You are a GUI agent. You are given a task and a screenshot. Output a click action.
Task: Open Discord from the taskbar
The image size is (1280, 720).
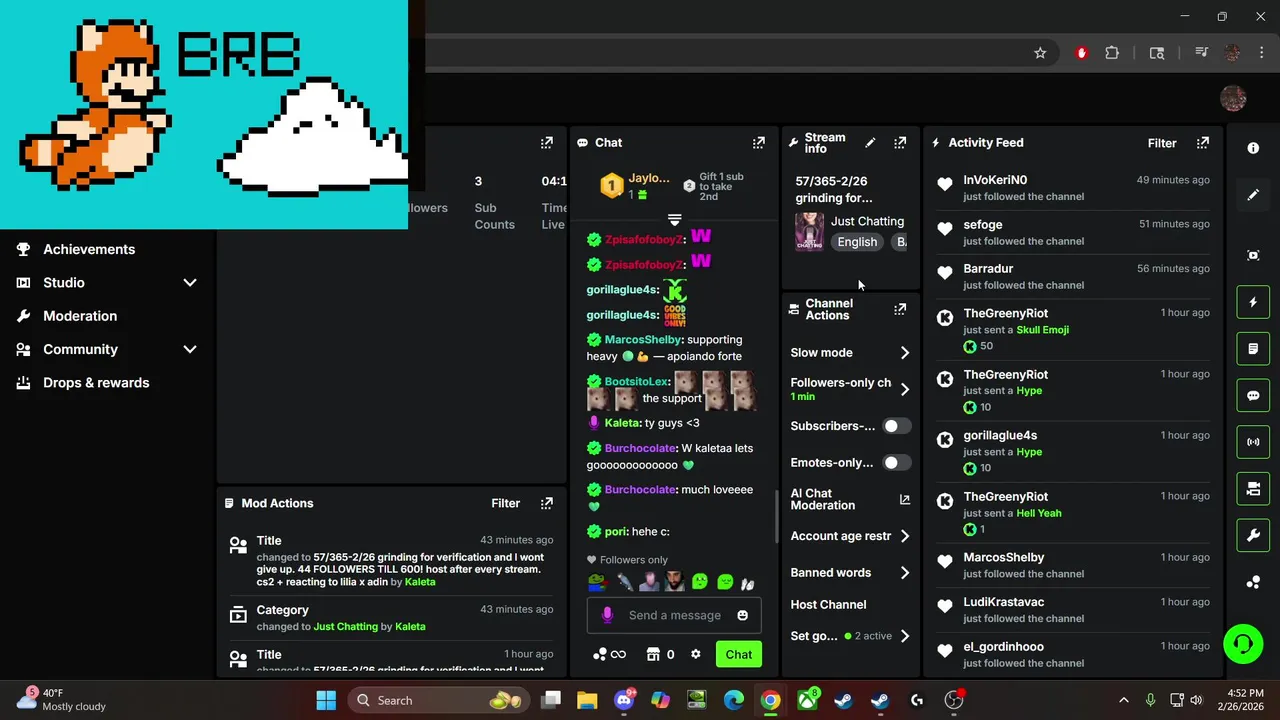[624, 700]
